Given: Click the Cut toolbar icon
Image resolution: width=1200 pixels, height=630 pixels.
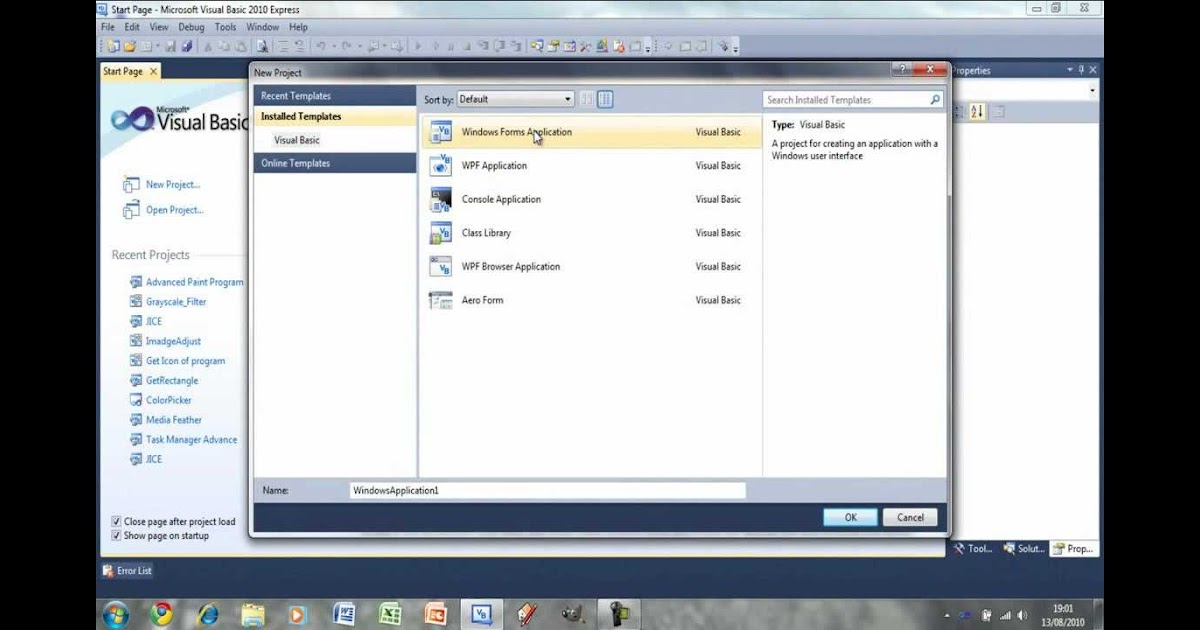Looking at the screenshot, I should [207, 46].
